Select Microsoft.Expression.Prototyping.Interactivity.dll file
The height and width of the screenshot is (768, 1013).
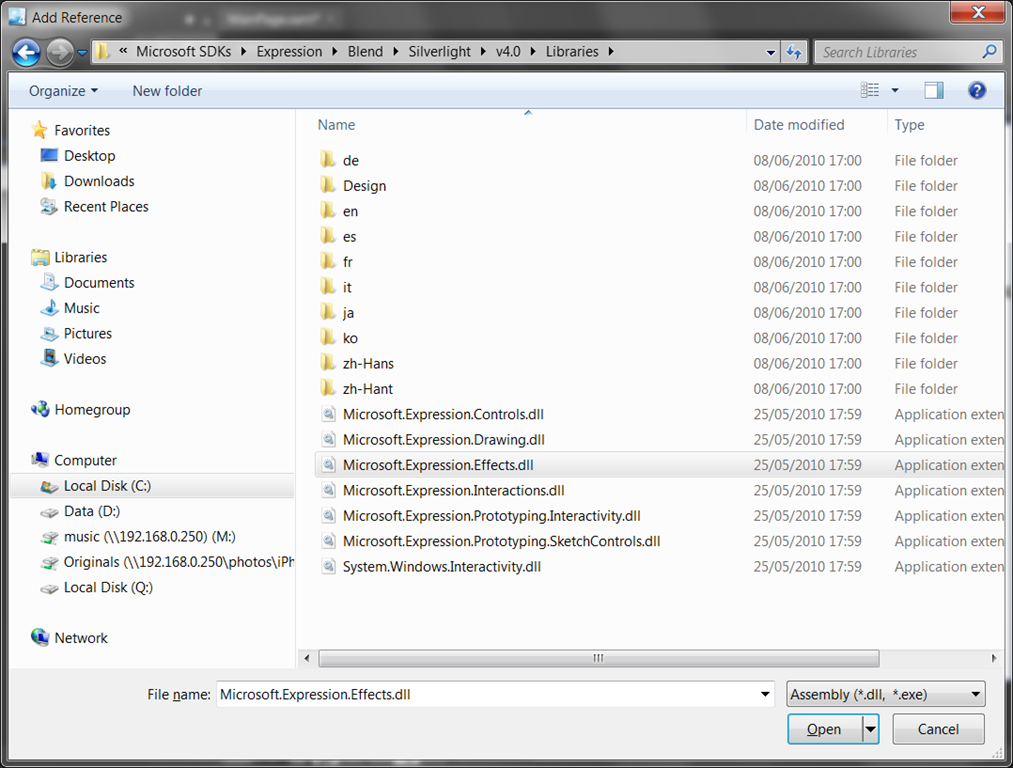click(492, 516)
